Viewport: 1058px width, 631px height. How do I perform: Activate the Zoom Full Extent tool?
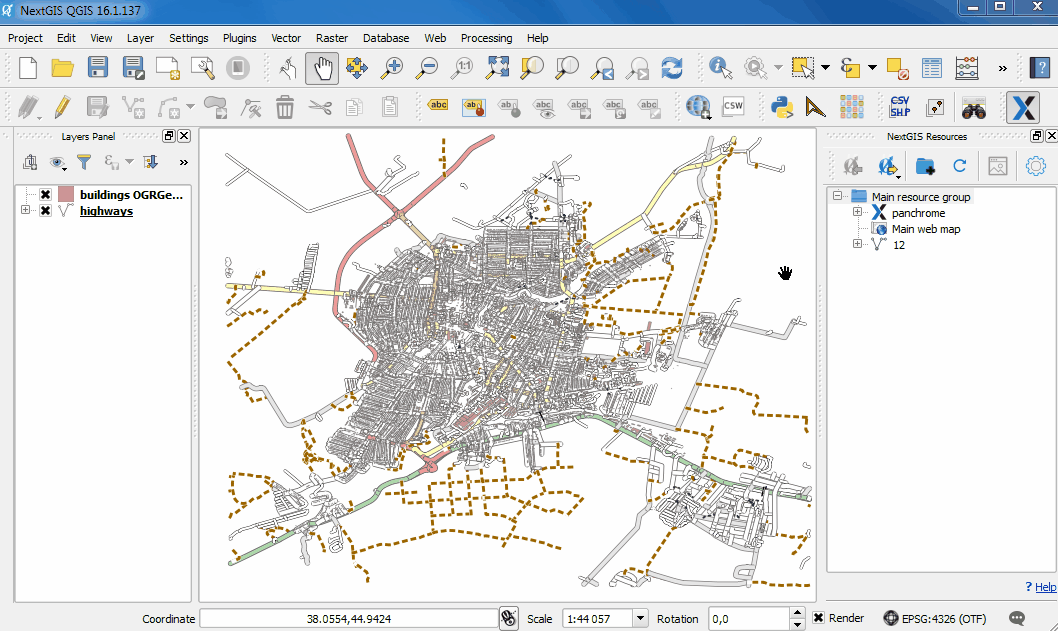(497, 68)
